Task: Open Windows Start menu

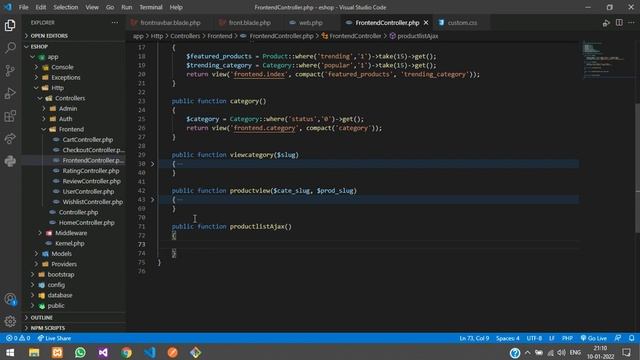Action: click(x=10, y=352)
